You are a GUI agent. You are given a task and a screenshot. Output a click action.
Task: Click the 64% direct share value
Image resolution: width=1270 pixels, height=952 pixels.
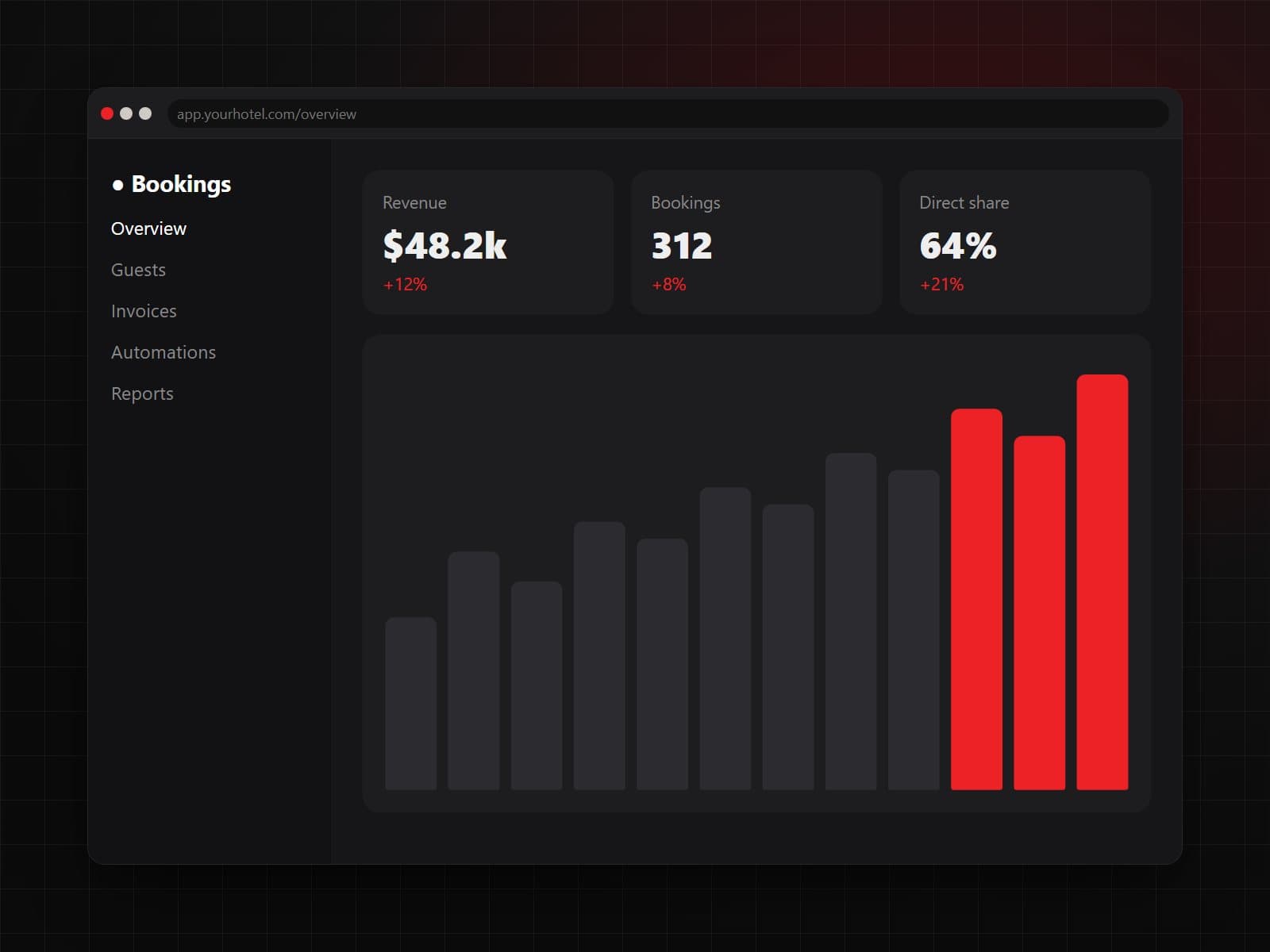click(x=958, y=245)
